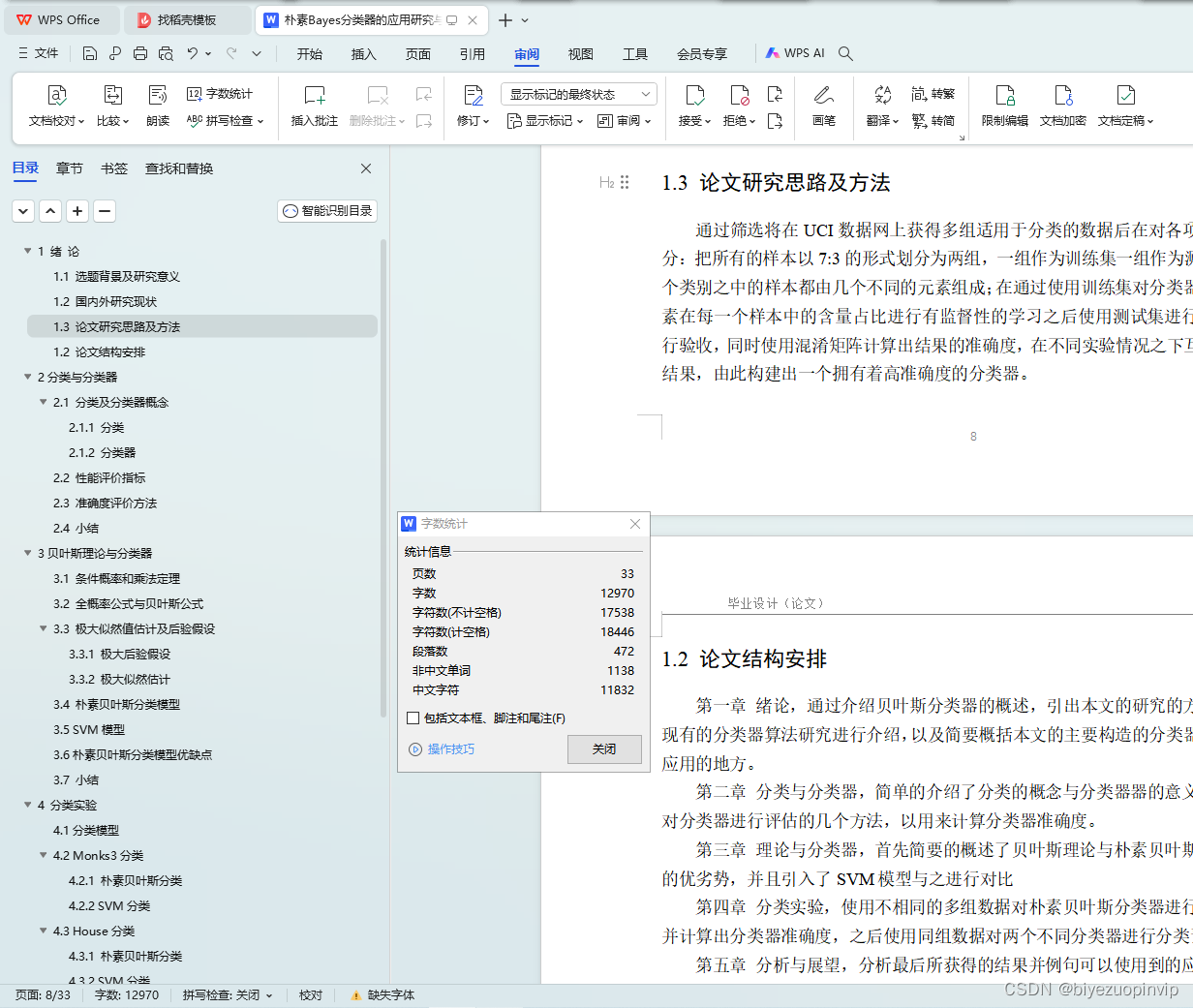Collapse 4.2 Monks3 分类 node
The image size is (1193, 1008).
[x=43, y=855]
